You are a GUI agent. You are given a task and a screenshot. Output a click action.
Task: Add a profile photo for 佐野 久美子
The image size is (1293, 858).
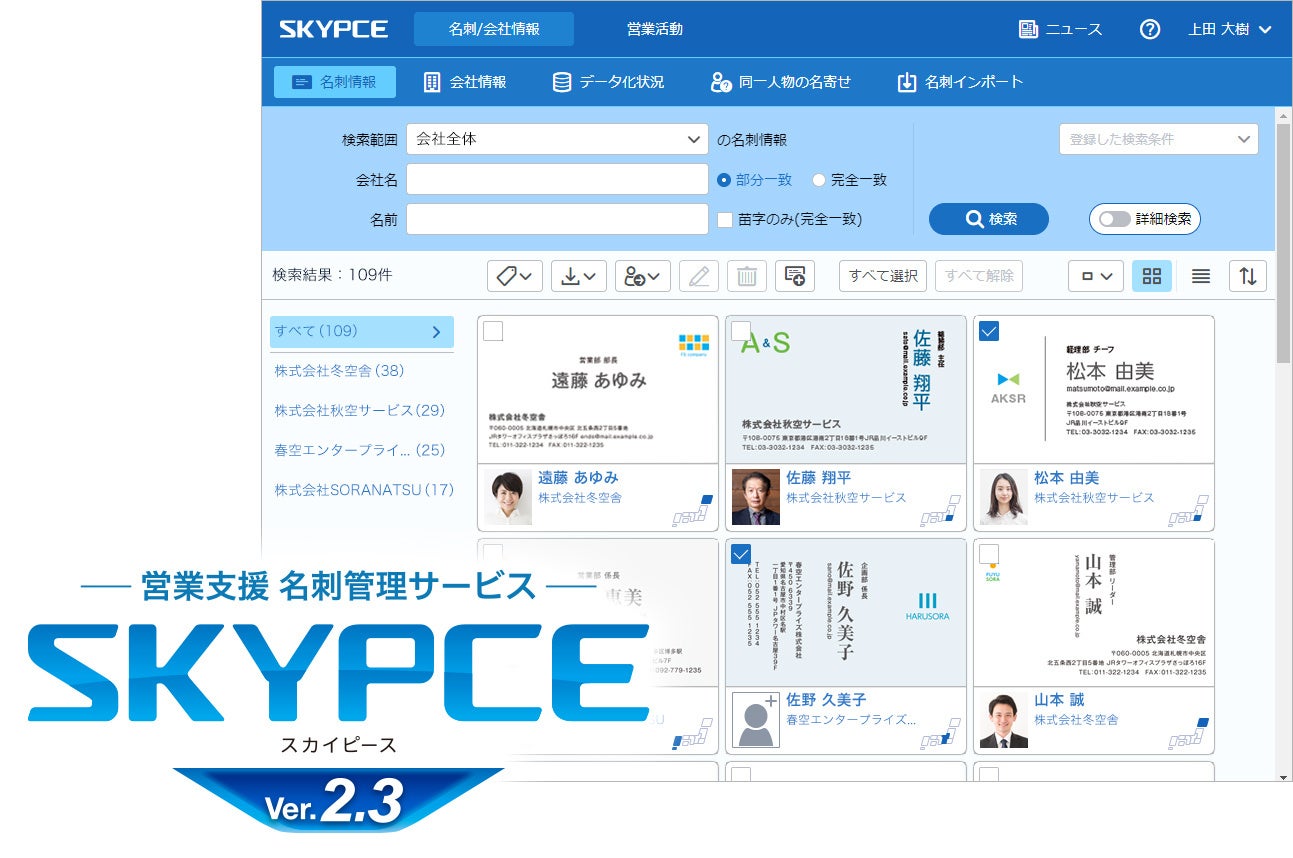pos(756,720)
